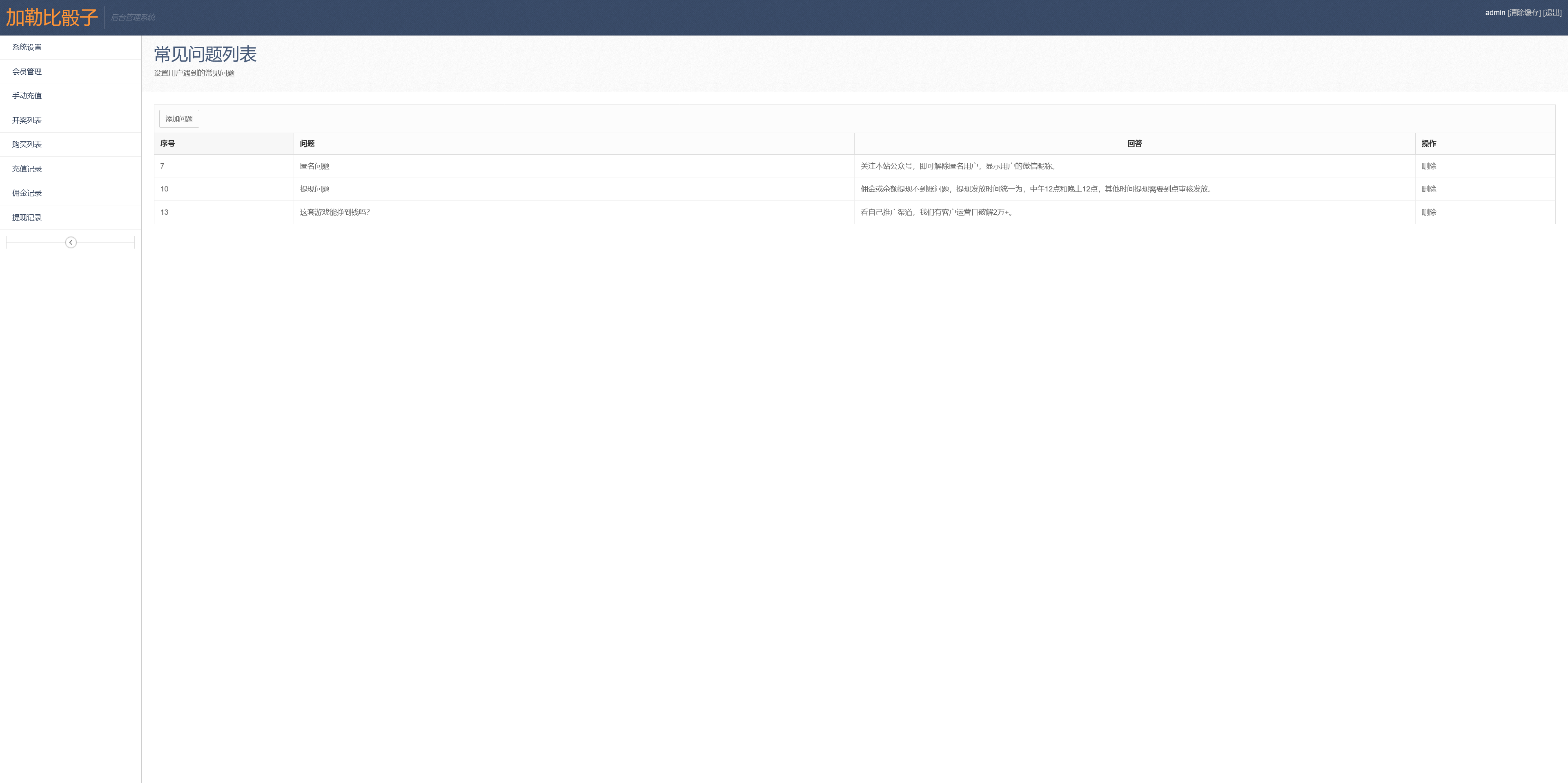The width and height of the screenshot is (1568, 783).
Task: Open 开奖列表 in the sidebar
Action: (x=27, y=120)
